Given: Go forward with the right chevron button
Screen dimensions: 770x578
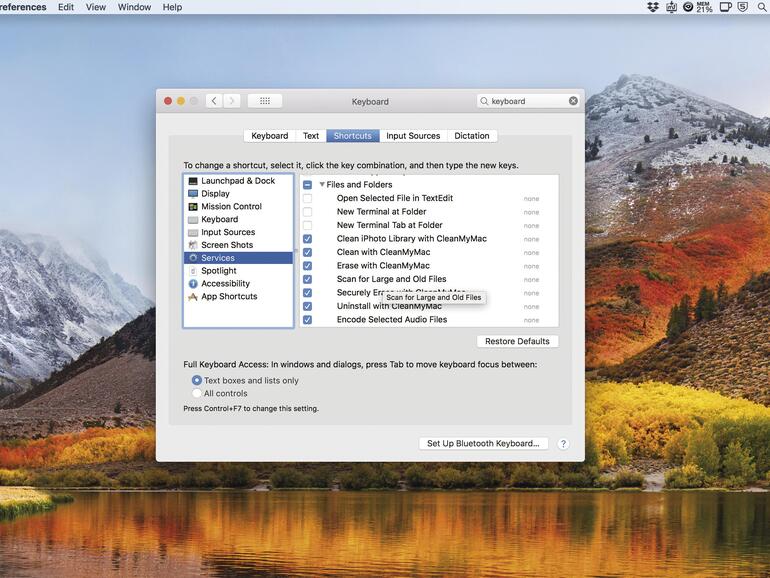Looking at the screenshot, I should (x=232, y=101).
